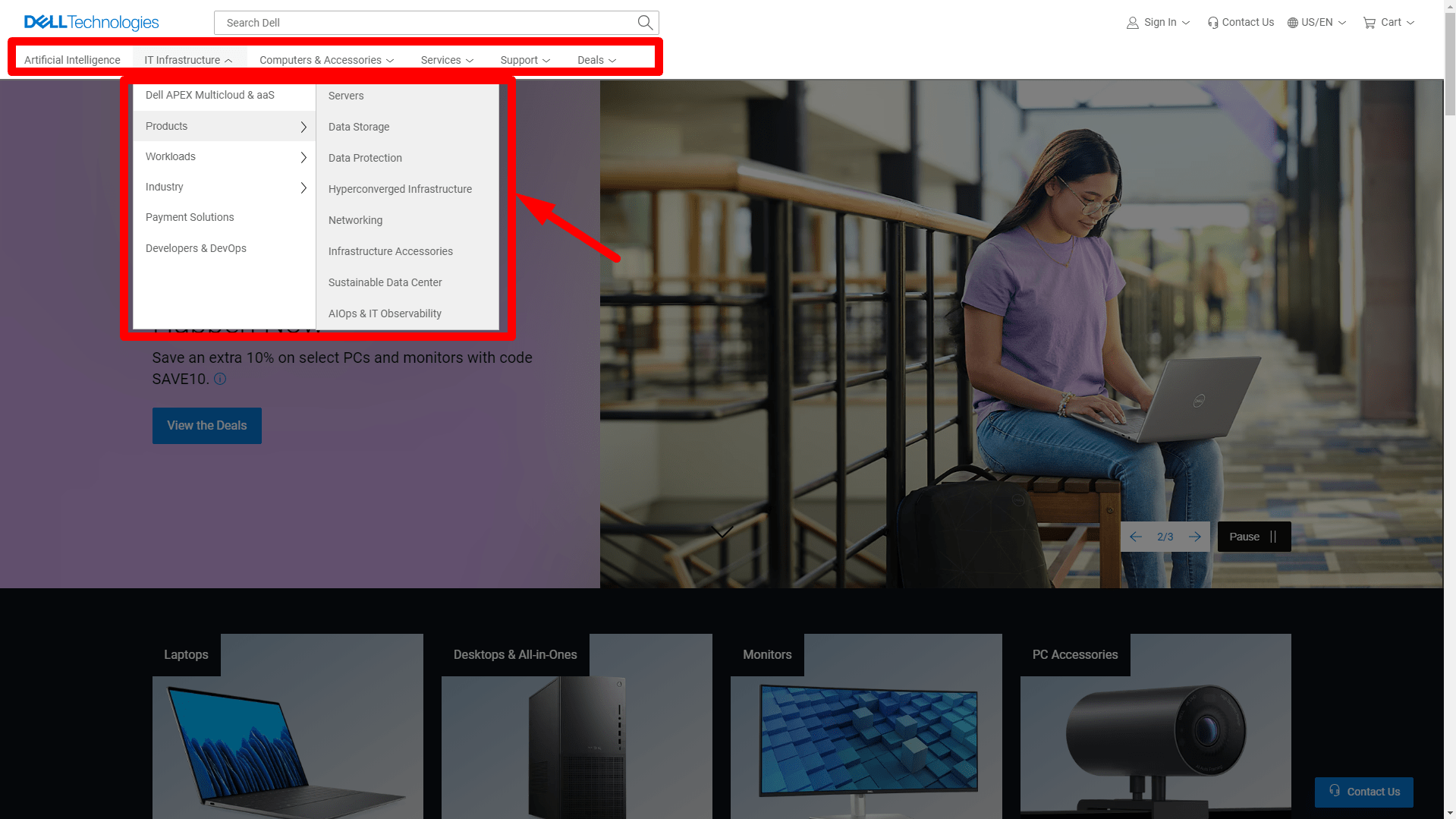Expand the Products submenu arrow

tap(303, 127)
